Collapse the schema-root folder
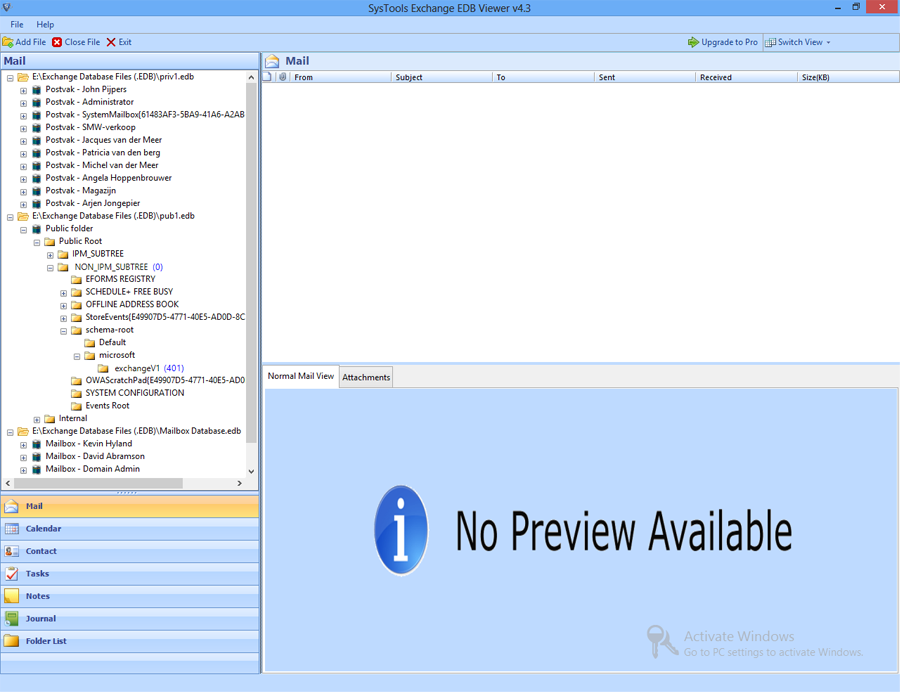Screen dimensions: 900x692 pos(64,331)
